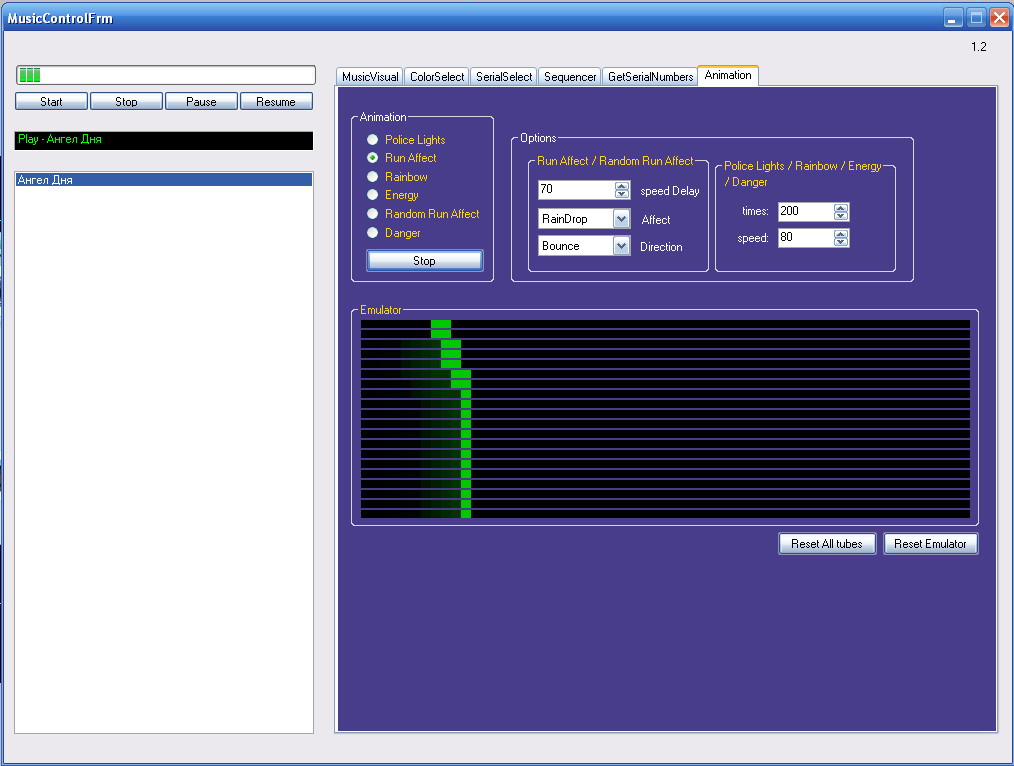1014x766 pixels.
Task: Enable the Danger animation option
Action: (x=374, y=233)
